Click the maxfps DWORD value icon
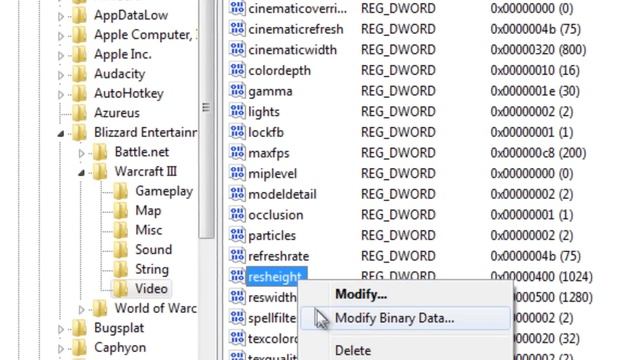640x360 pixels. point(237,153)
